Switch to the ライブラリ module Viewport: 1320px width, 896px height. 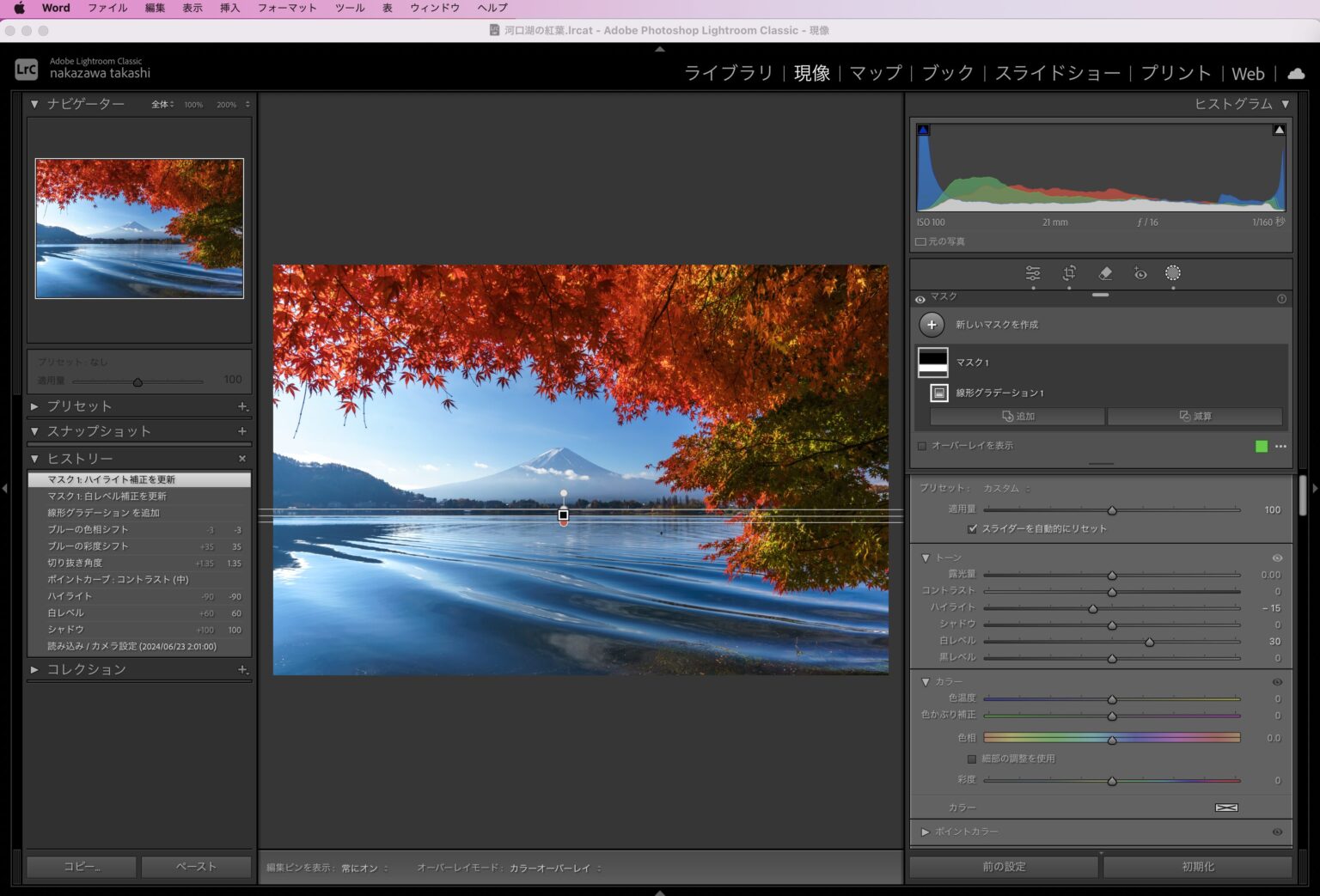[x=729, y=74]
